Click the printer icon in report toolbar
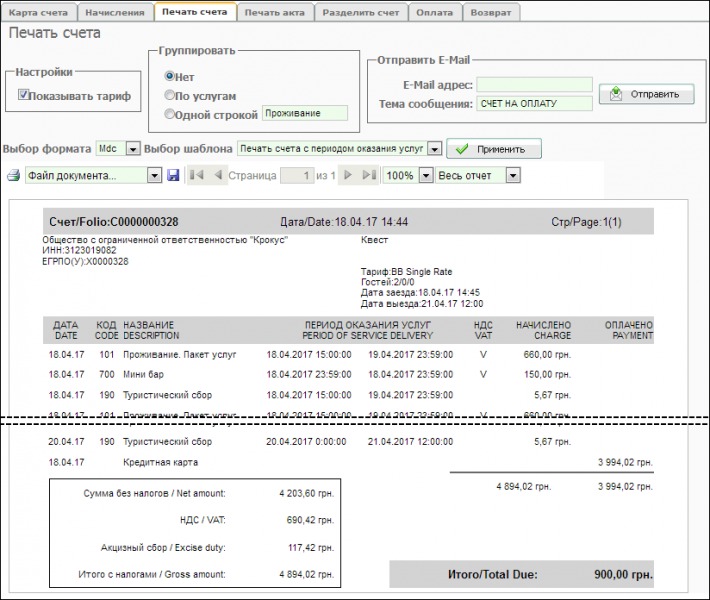This screenshot has width=710, height=600. coord(14,176)
